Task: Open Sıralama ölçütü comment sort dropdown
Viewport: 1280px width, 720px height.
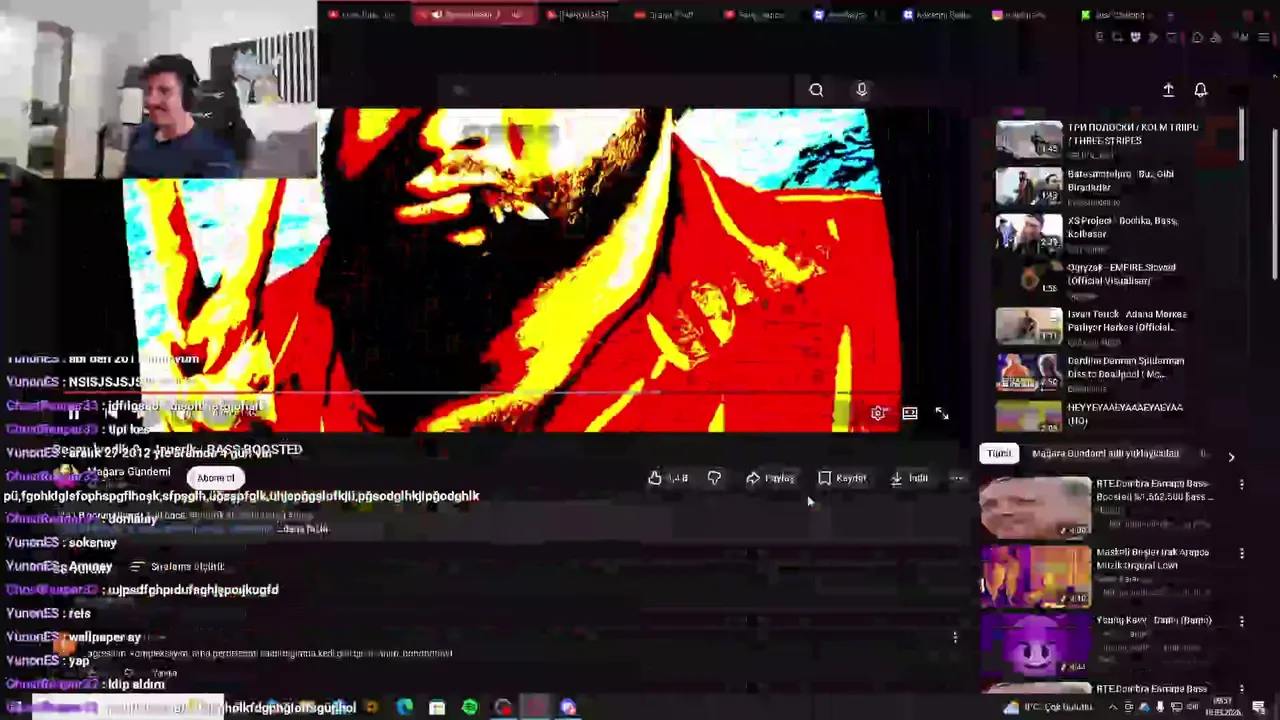Action: click(x=177, y=567)
